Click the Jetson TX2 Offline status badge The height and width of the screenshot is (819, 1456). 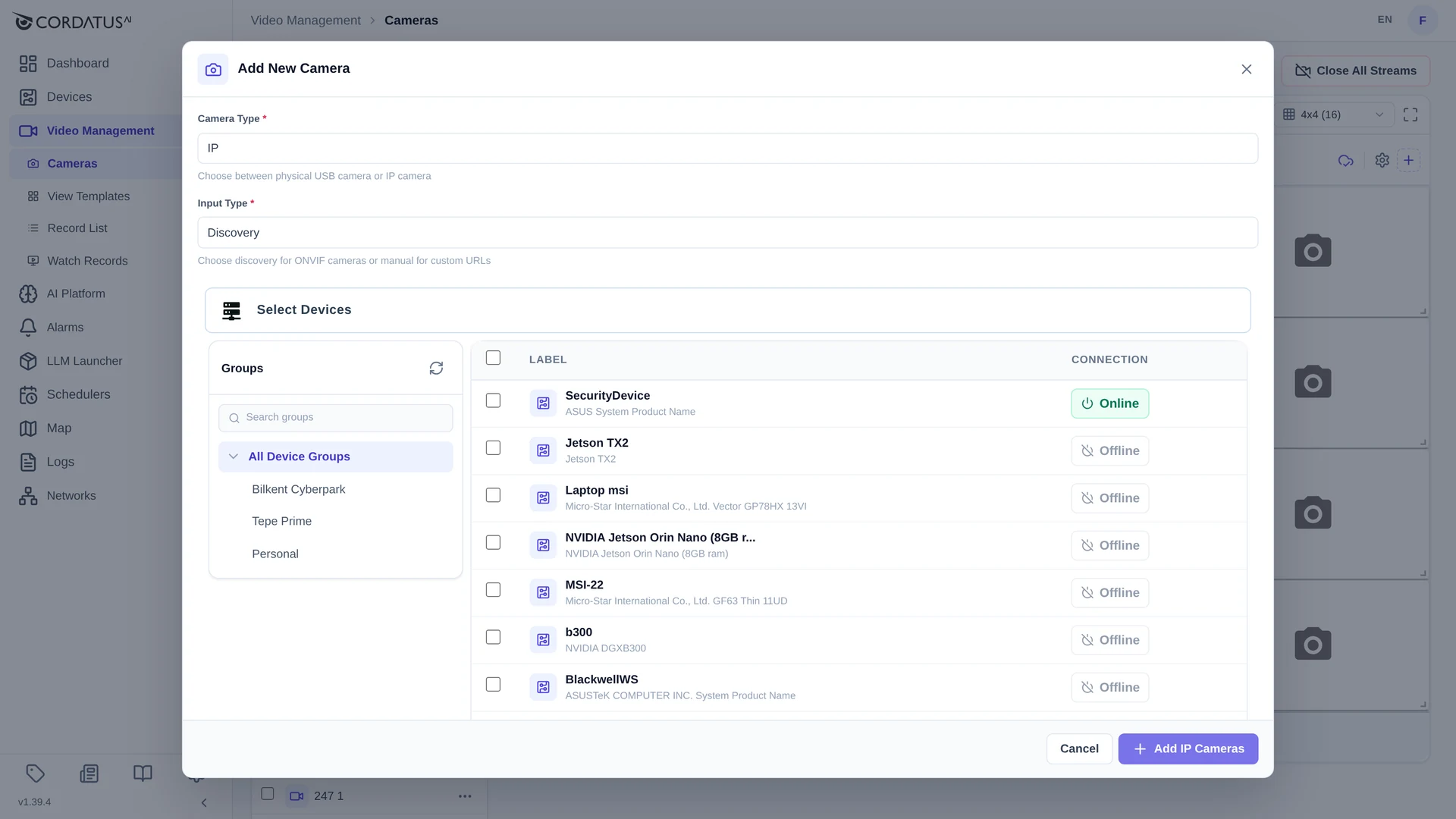coord(1109,450)
